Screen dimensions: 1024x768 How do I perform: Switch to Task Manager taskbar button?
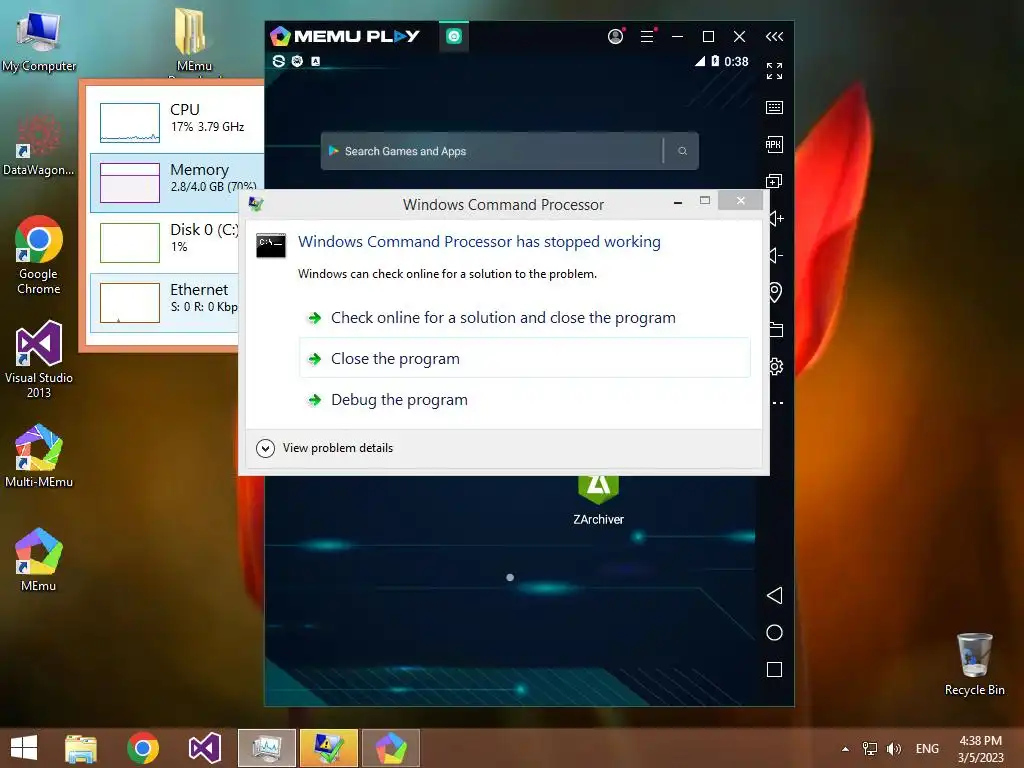click(x=266, y=748)
